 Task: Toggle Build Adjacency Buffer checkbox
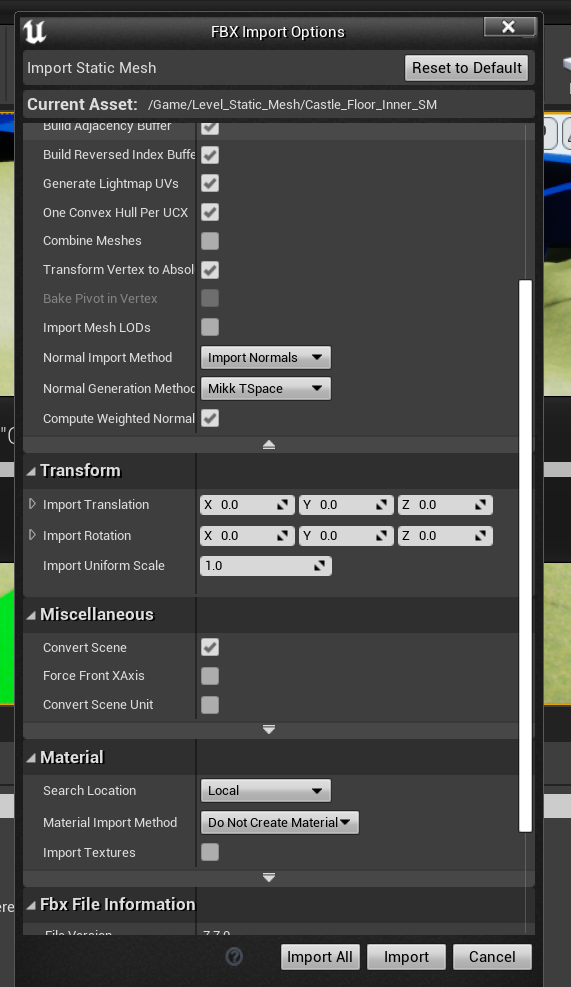pyautogui.click(x=210, y=128)
